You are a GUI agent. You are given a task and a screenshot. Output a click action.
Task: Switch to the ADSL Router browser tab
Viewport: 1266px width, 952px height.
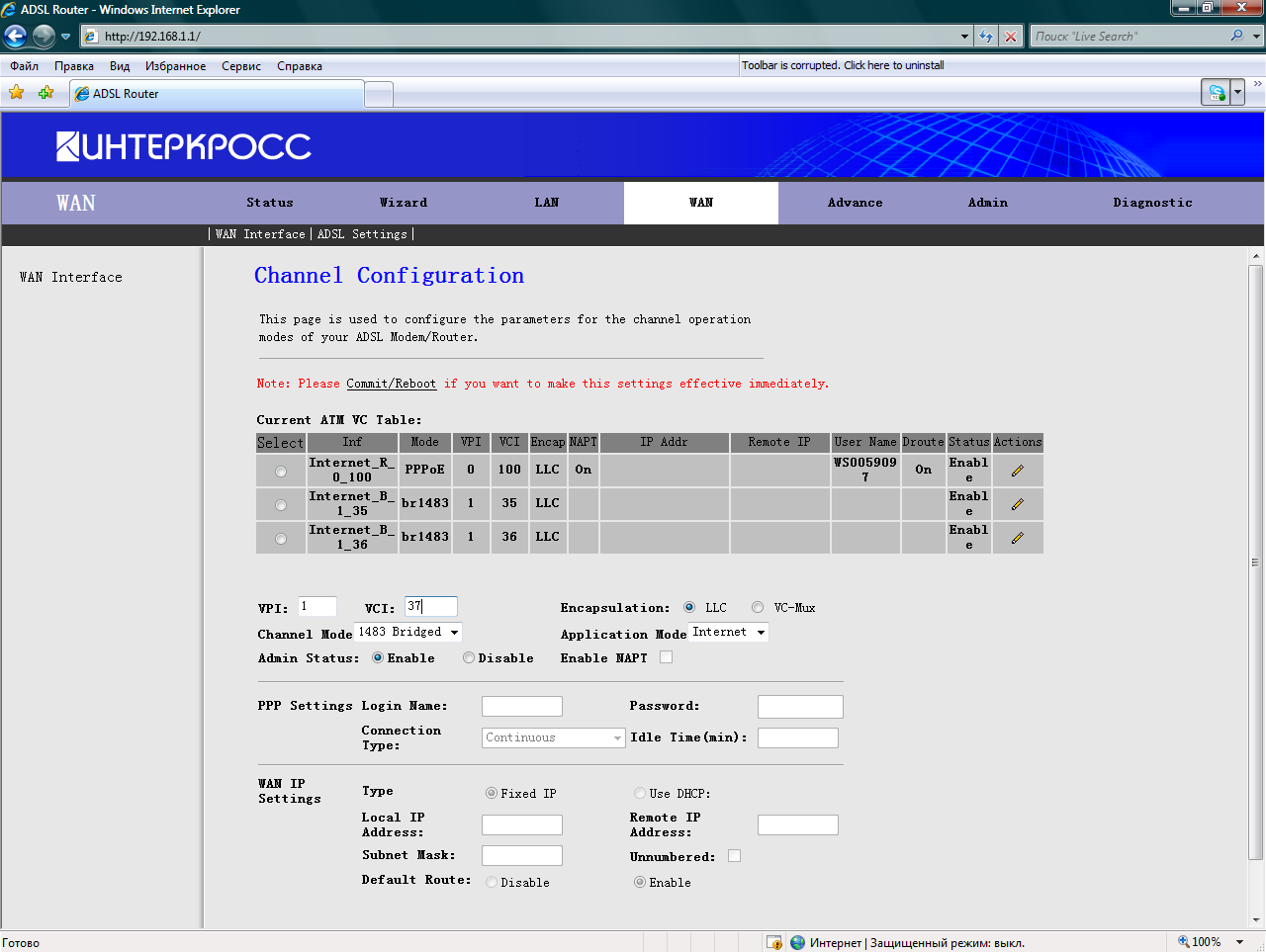(218, 94)
